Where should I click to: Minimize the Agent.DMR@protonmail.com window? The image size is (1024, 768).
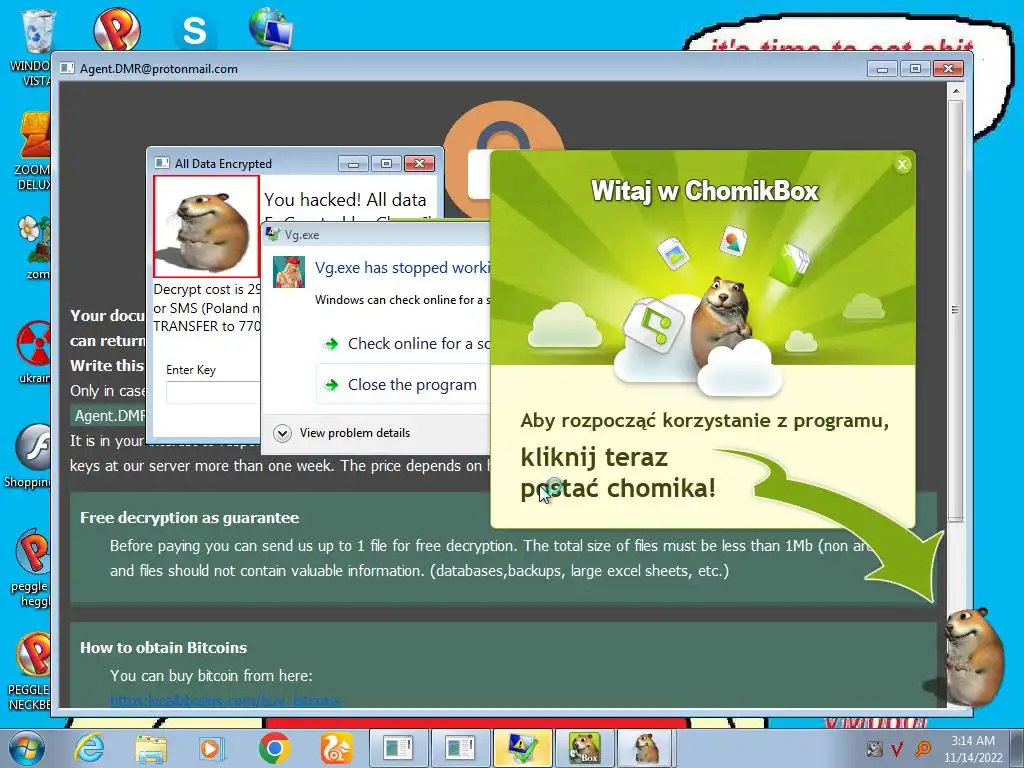click(x=882, y=68)
